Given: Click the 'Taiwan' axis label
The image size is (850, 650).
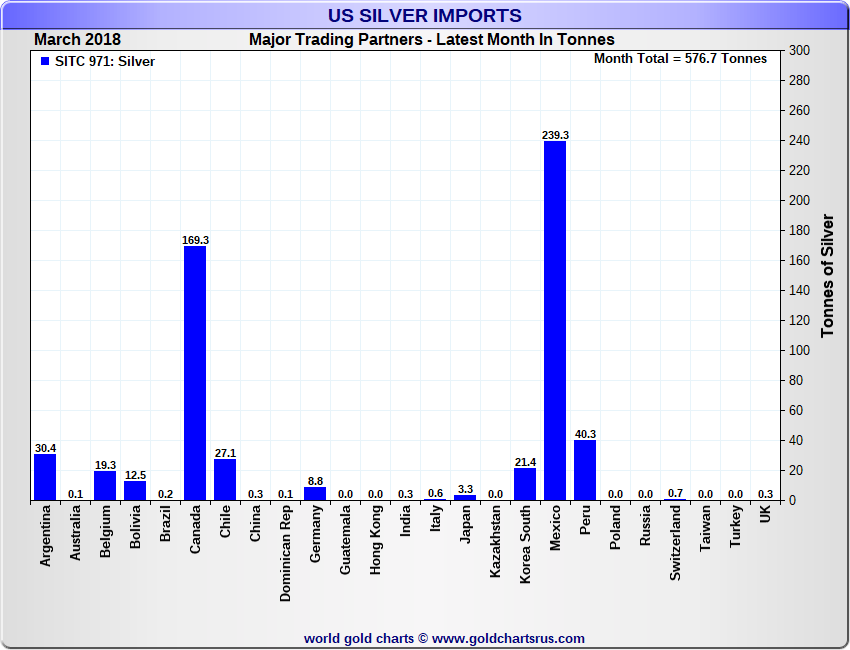Looking at the screenshot, I should tap(705, 528).
